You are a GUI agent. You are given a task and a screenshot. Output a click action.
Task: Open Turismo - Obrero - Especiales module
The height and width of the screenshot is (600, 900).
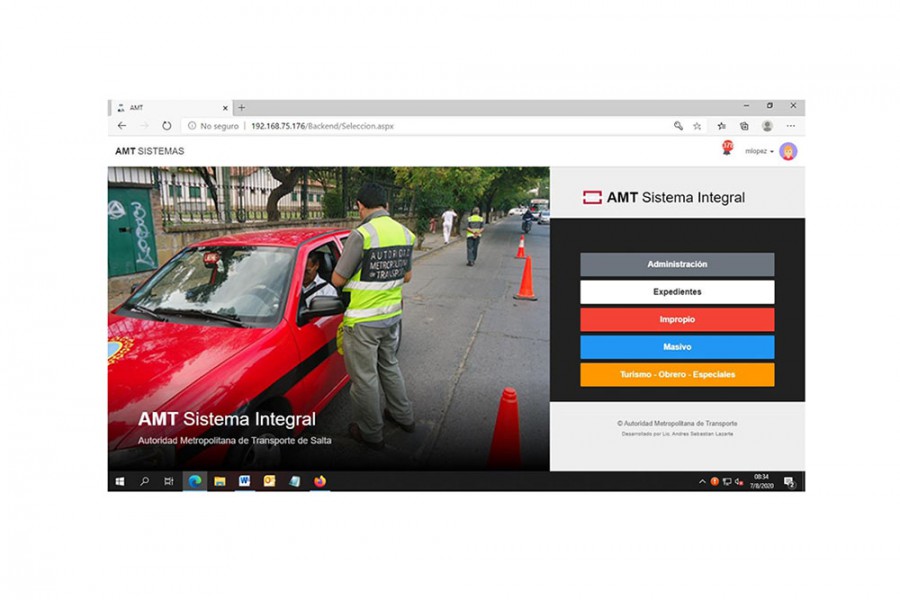click(x=677, y=374)
